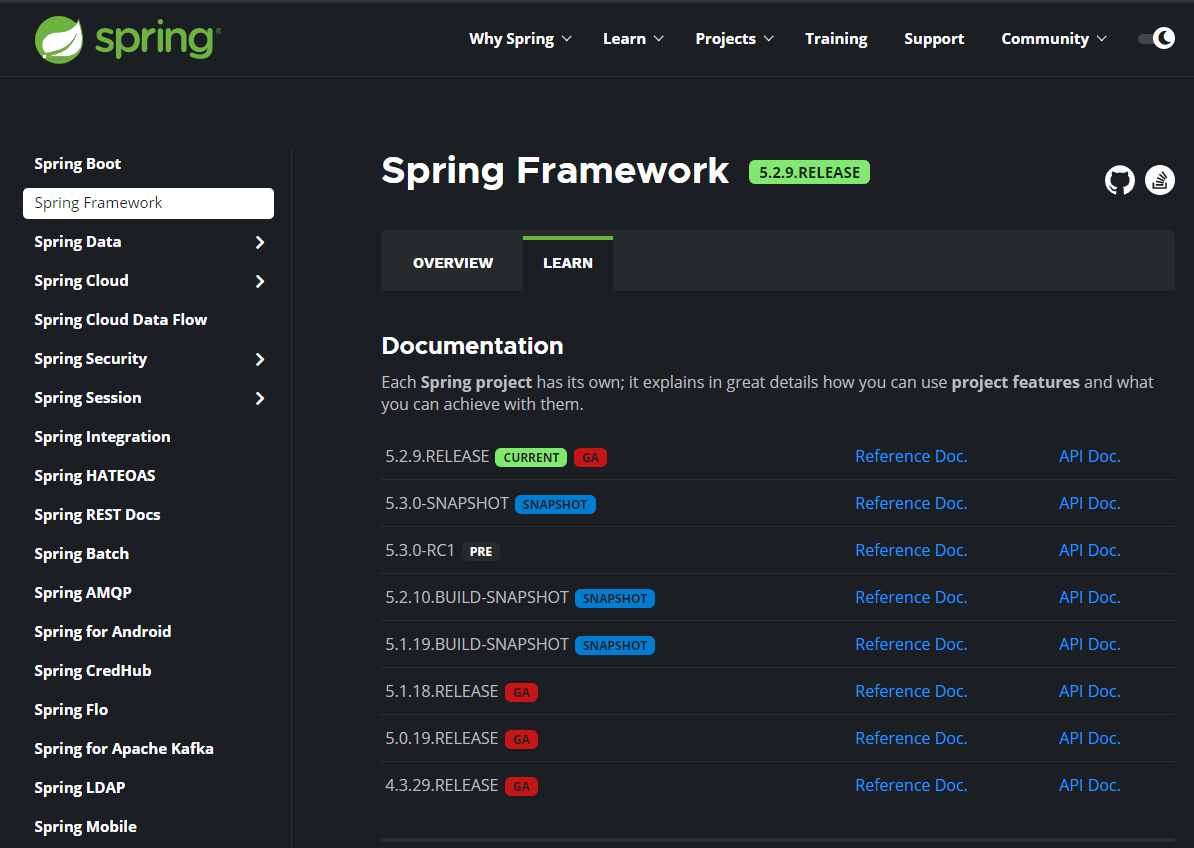Open API Doc. for 5.3.0-SNAPSHOT
Viewport: 1194px width, 848px height.
pos(1090,504)
